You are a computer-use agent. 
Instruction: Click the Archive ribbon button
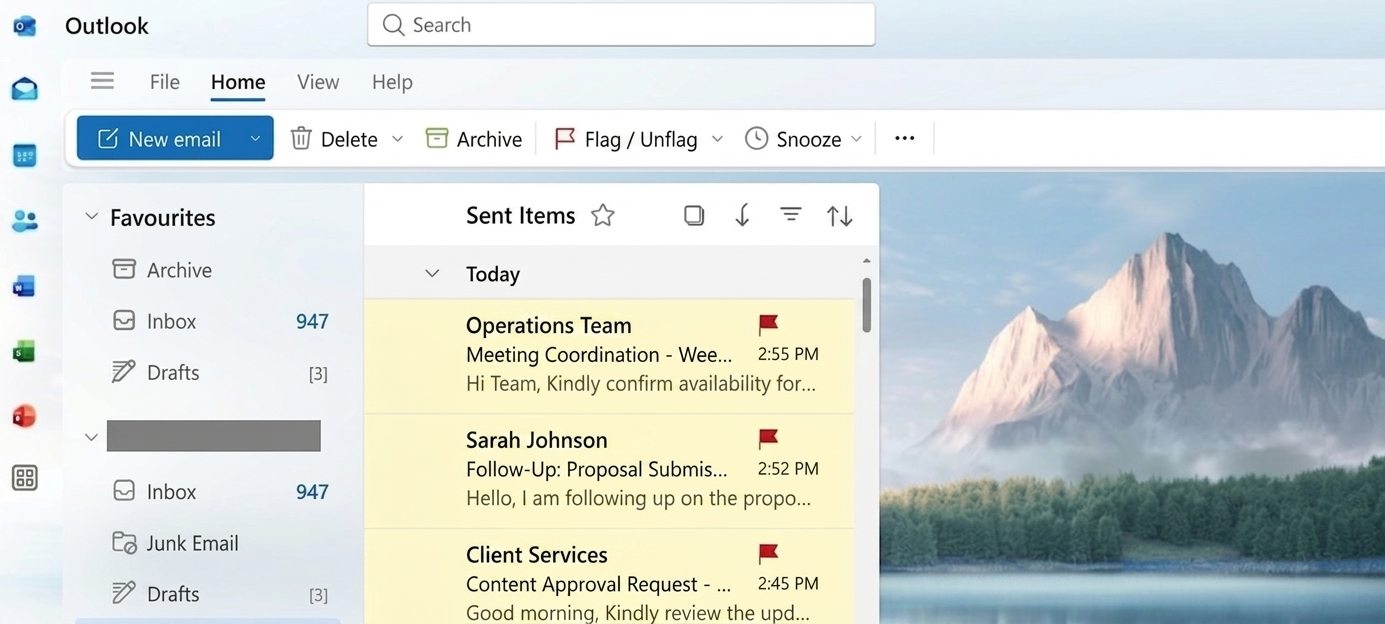click(x=473, y=139)
